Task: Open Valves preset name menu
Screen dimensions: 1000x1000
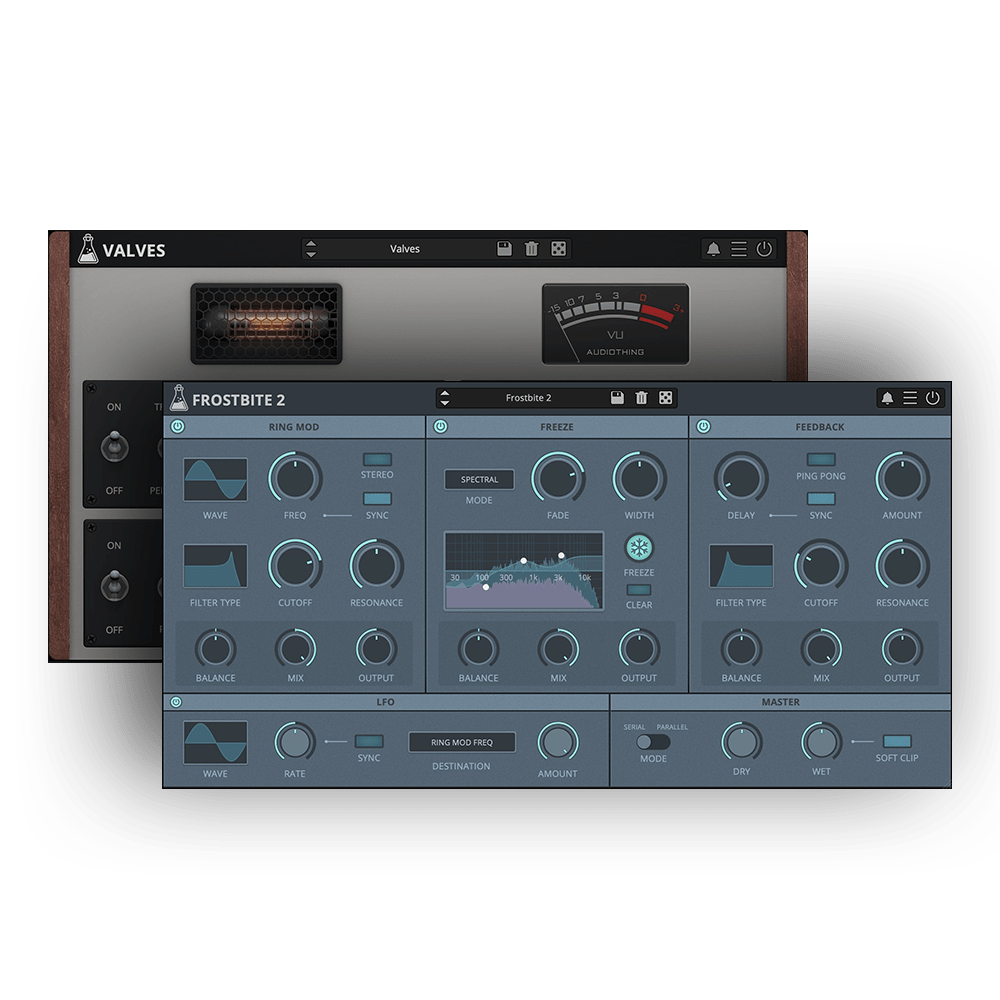Action: (405, 249)
